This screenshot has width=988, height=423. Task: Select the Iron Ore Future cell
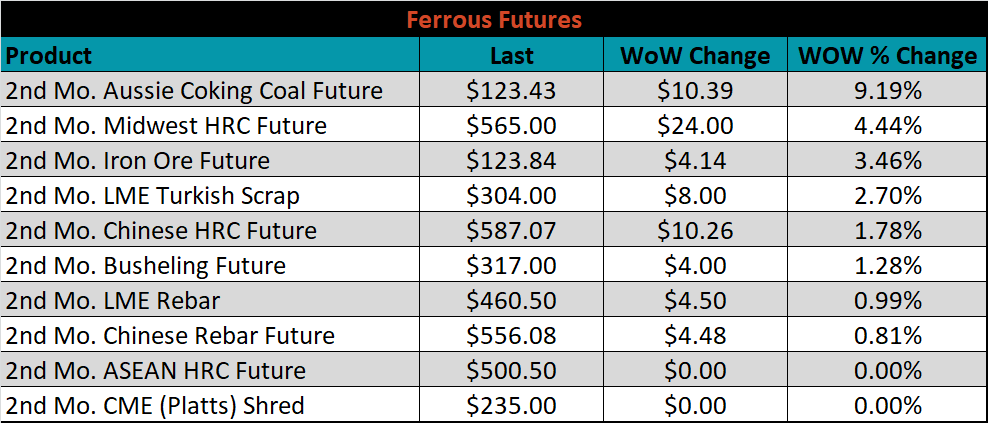[x=210, y=160]
